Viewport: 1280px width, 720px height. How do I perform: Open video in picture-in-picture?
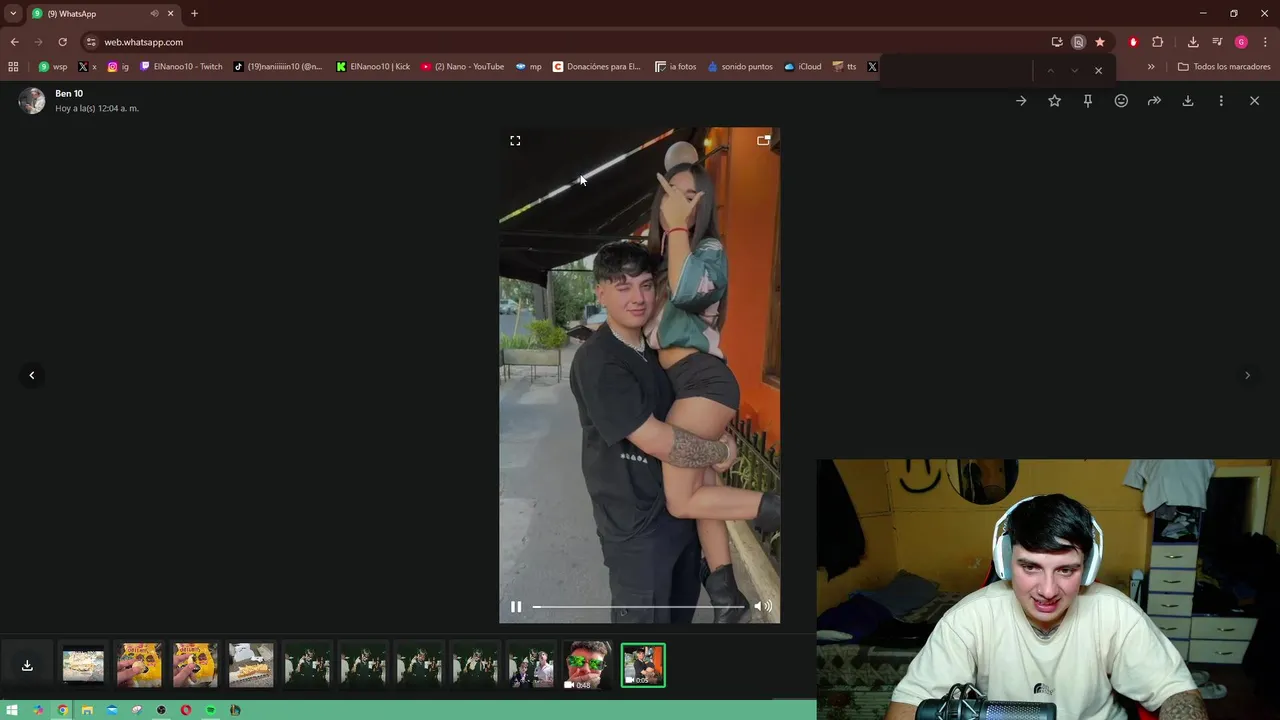coord(764,141)
